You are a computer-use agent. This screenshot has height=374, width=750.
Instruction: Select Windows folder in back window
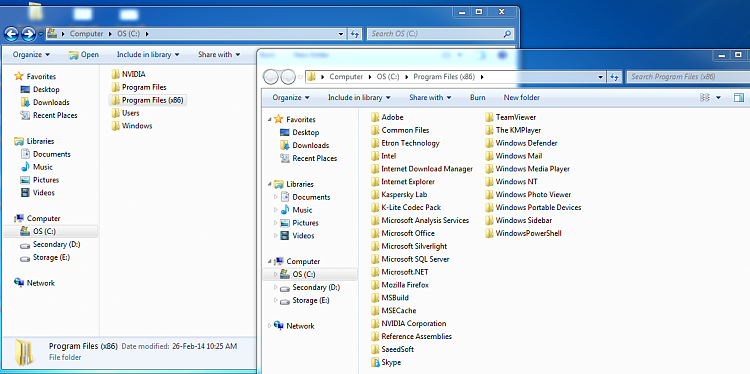[x=137, y=126]
